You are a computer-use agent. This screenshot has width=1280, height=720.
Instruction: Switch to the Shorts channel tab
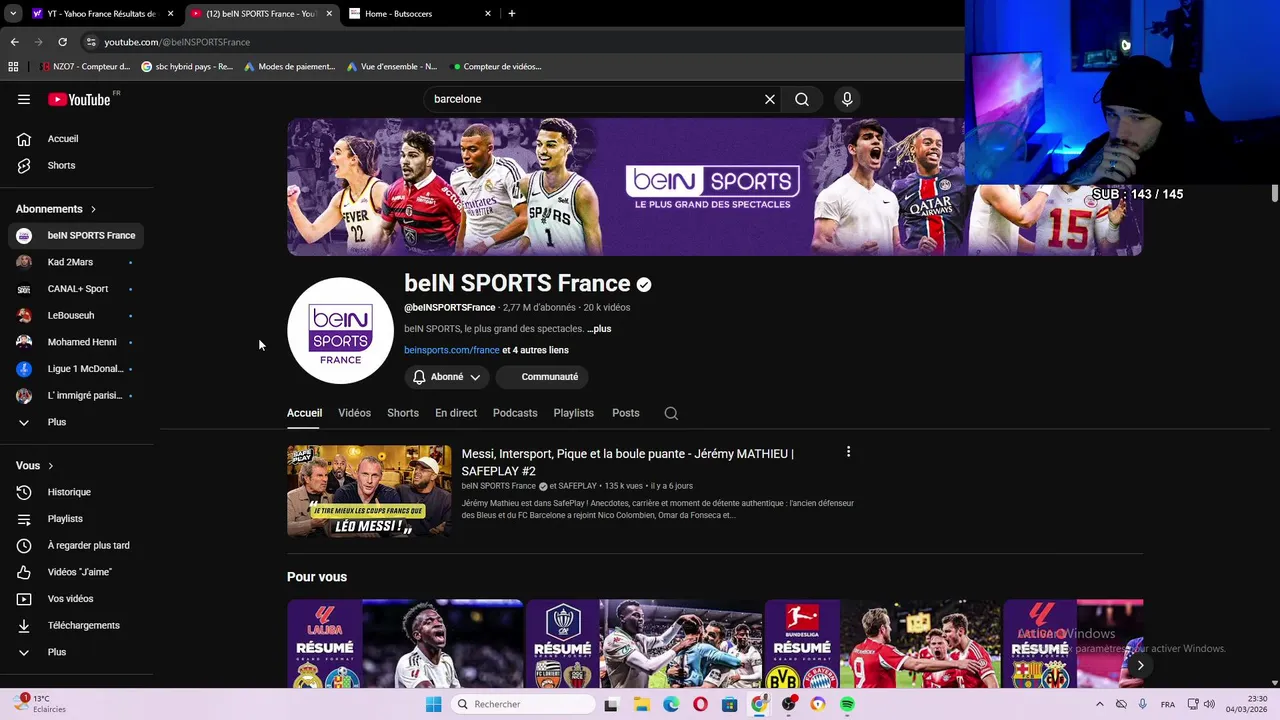click(x=403, y=413)
